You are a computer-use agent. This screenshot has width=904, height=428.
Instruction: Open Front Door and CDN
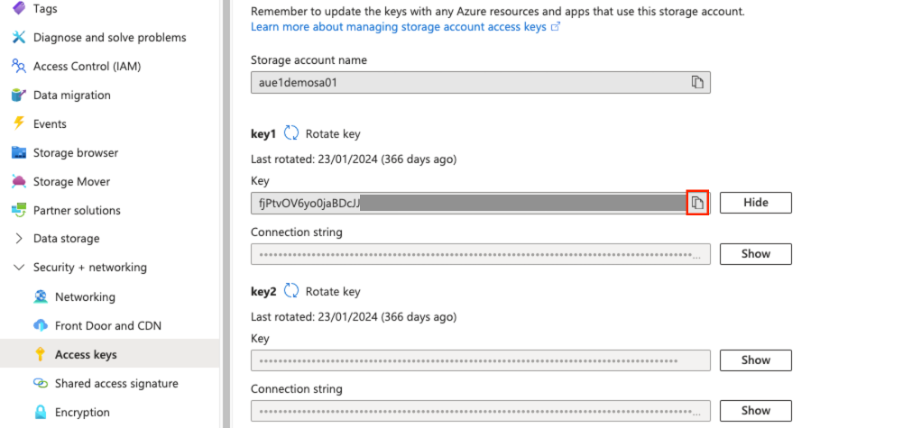coord(110,326)
